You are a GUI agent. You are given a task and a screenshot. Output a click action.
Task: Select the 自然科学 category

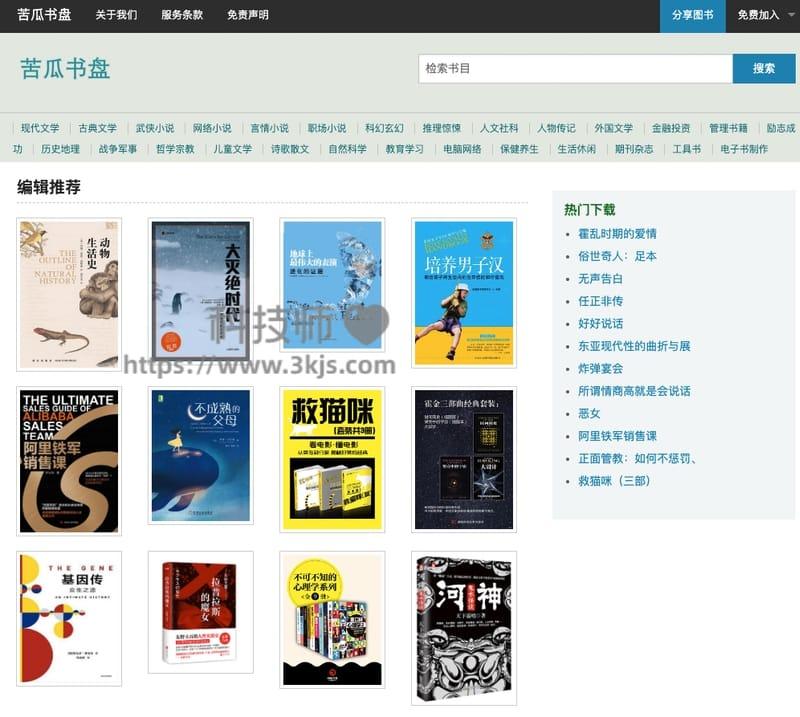pos(347,149)
